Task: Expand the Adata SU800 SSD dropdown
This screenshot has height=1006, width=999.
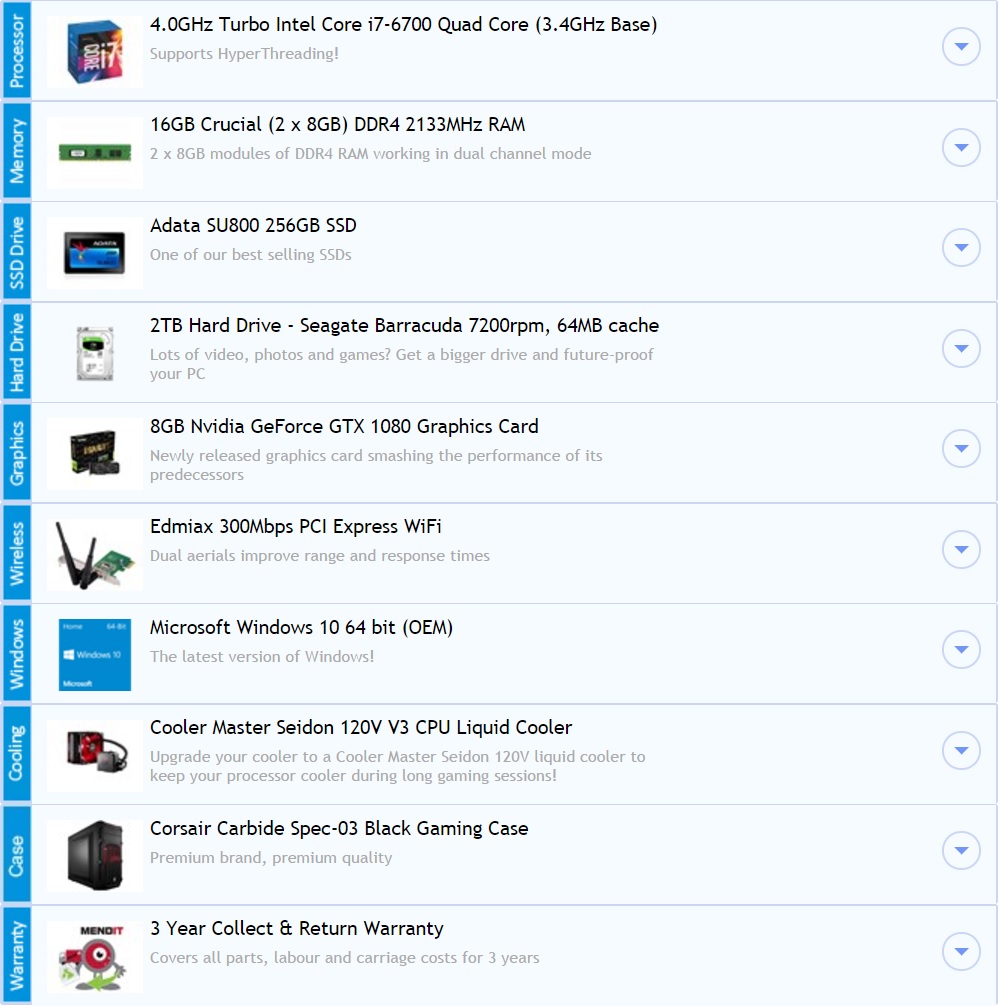Action: pyautogui.click(x=961, y=247)
